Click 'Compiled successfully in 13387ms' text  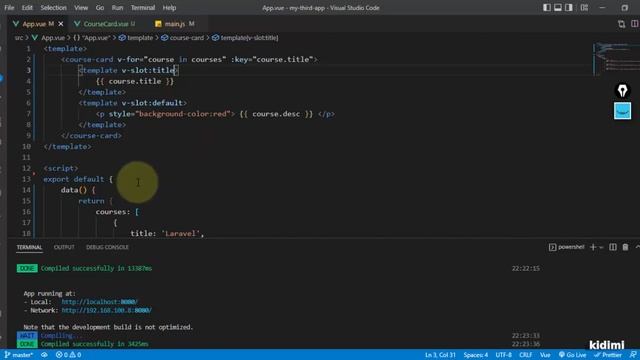(96, 269)
